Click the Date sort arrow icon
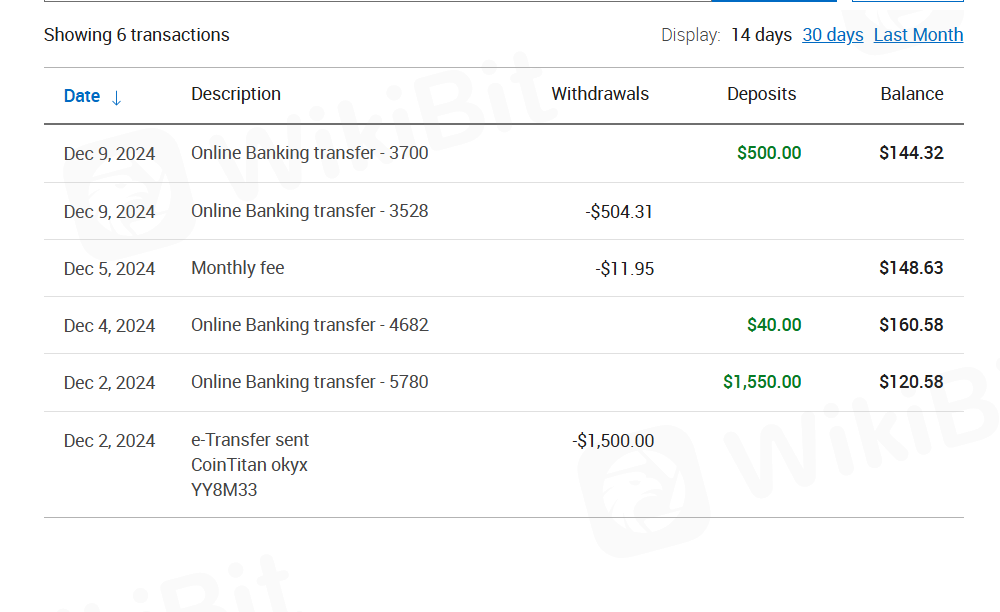This screenshot has height=612, width=1000. (x=116, y=97)
